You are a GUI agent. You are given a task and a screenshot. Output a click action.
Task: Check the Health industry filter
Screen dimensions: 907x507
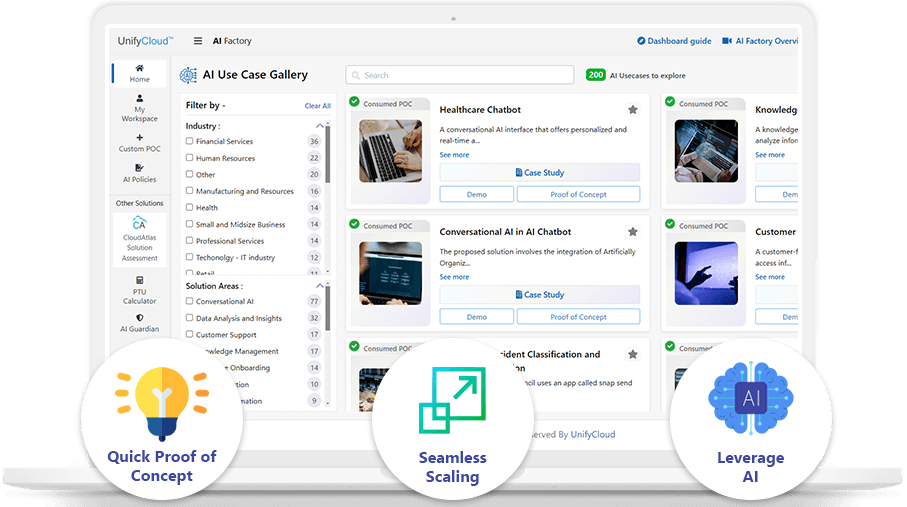[x=189, y=207]
